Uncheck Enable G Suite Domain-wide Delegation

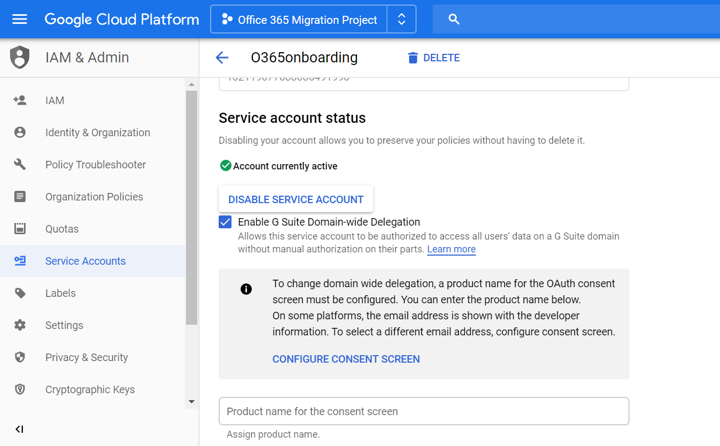(x=225, y=222)
